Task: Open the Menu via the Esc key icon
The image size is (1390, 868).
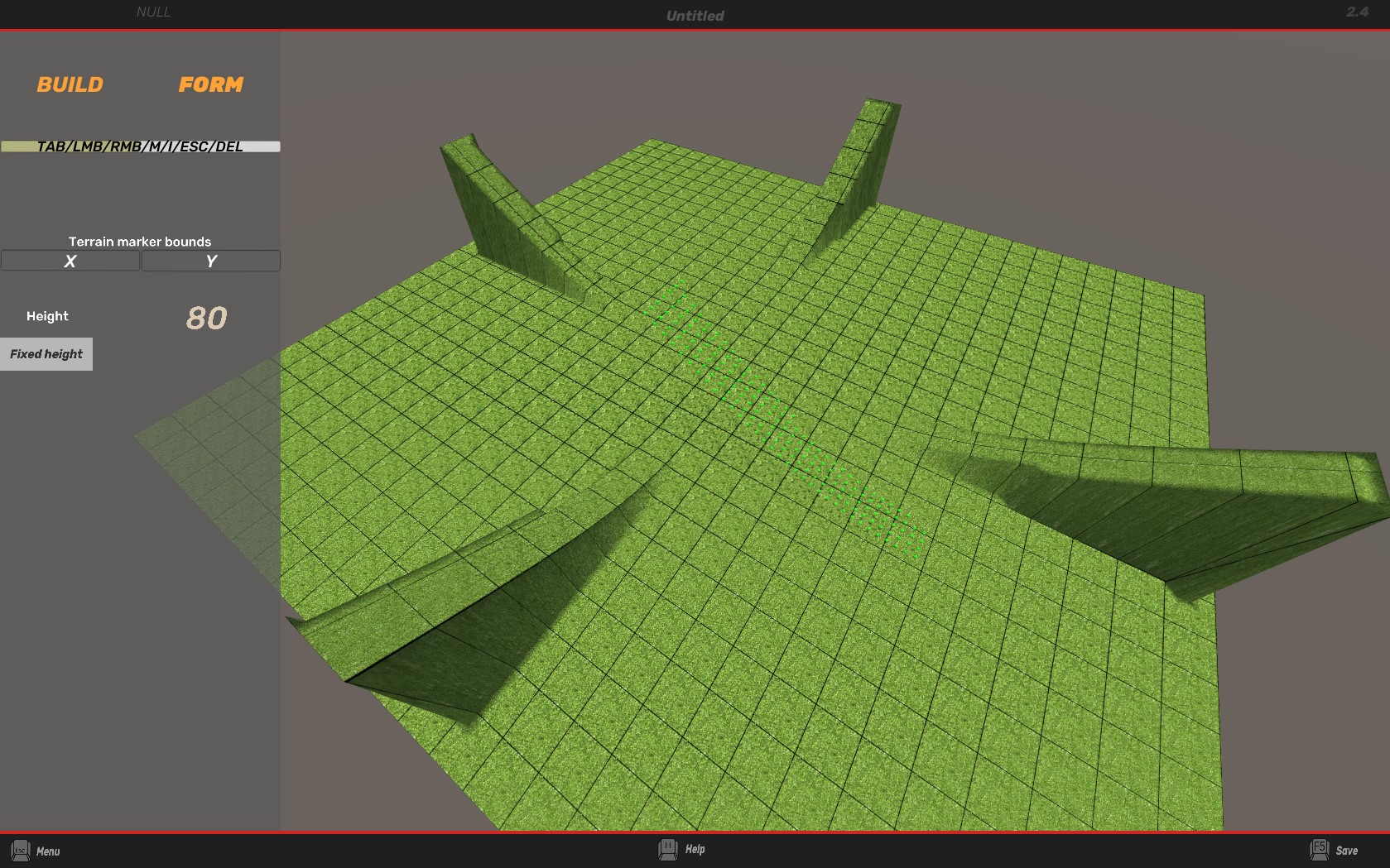Action: [20, 851]
